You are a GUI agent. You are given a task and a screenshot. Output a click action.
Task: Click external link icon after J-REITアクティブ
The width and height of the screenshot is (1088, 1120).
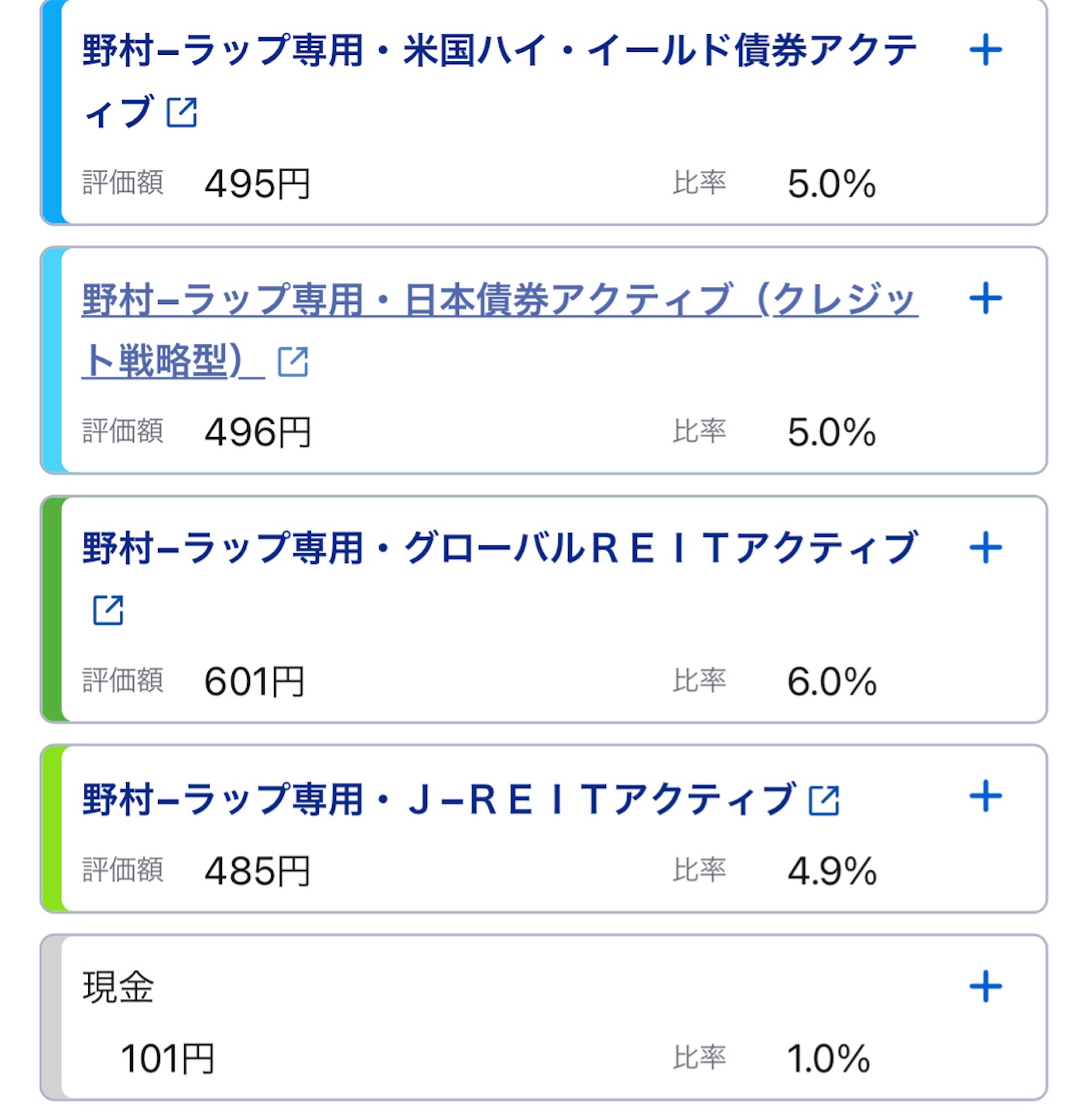(824, 801)
